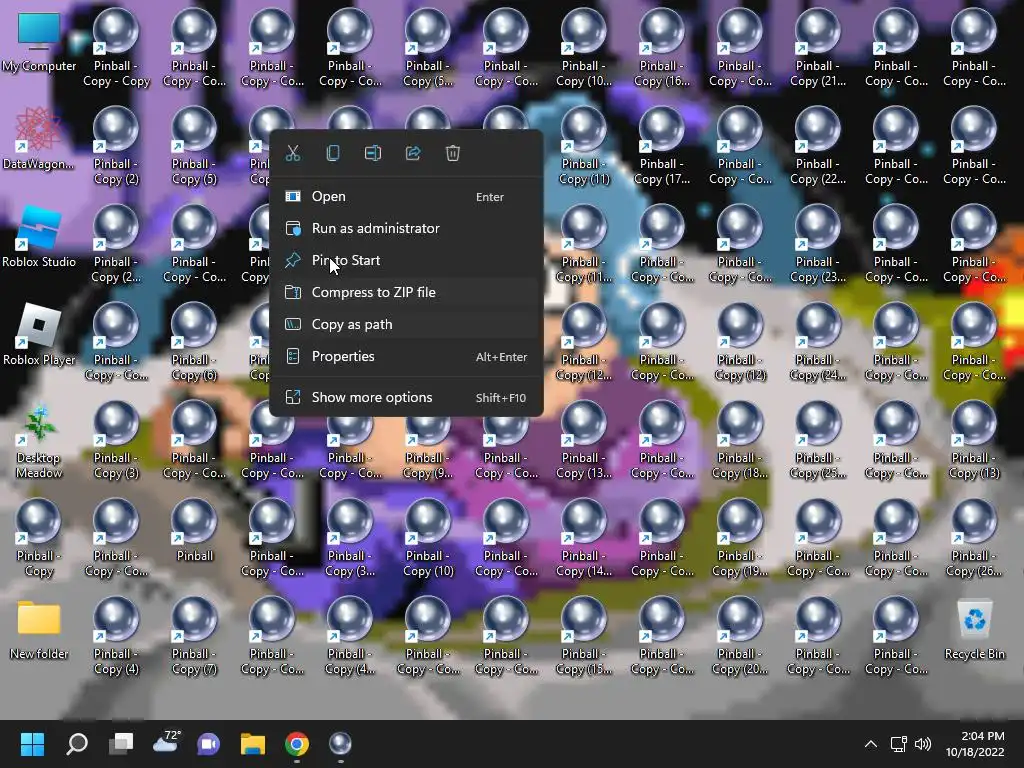Image resolution: width=1024 pixels, height=768 pixels.
Task: Select Compress to ZIP file
Action: click(406, 293)
